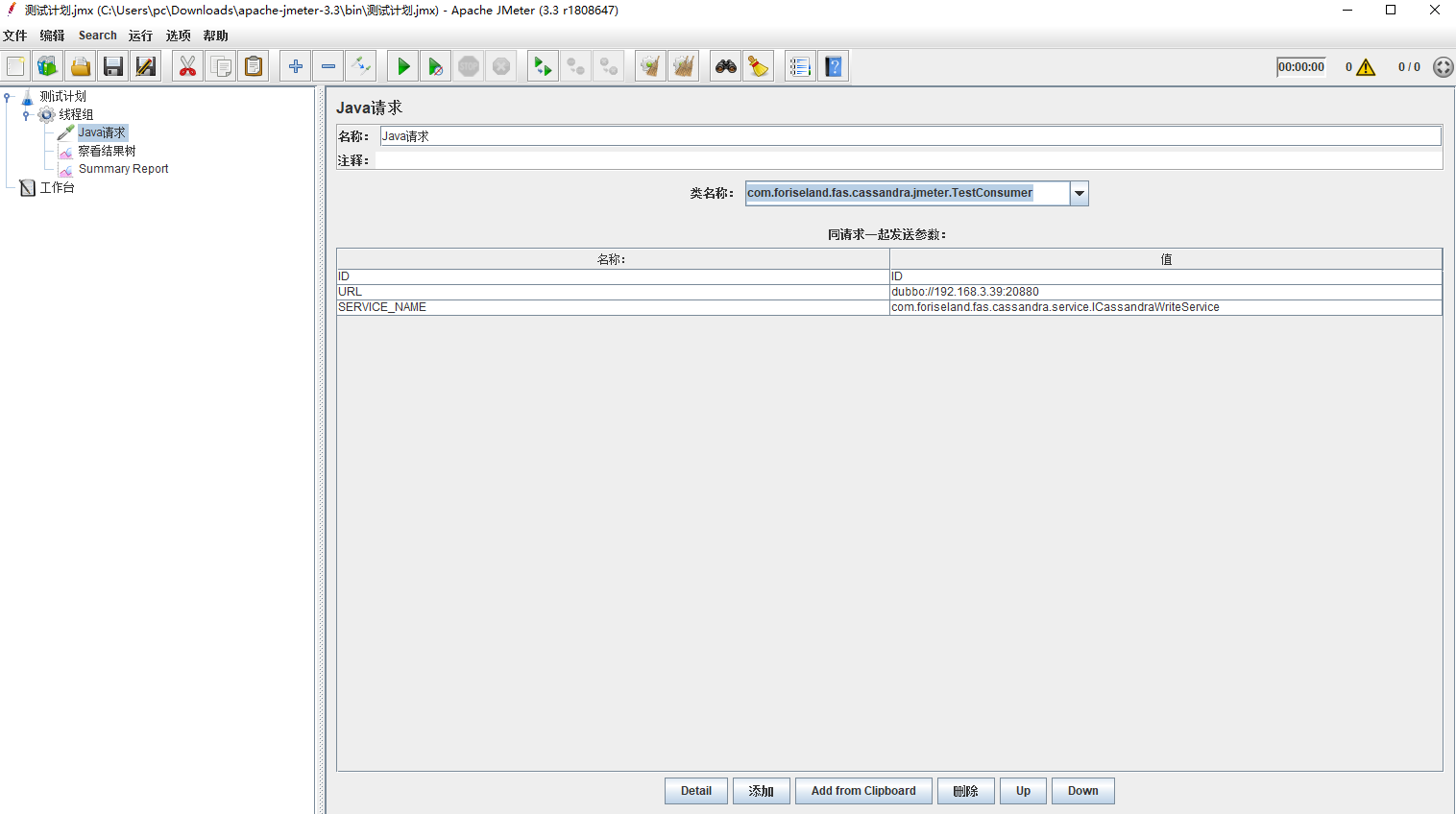Select 察看结果树 listener in tree
The height and width of the screenshot is (814, 1456).
pyautogui.click(x=107, y=151)
